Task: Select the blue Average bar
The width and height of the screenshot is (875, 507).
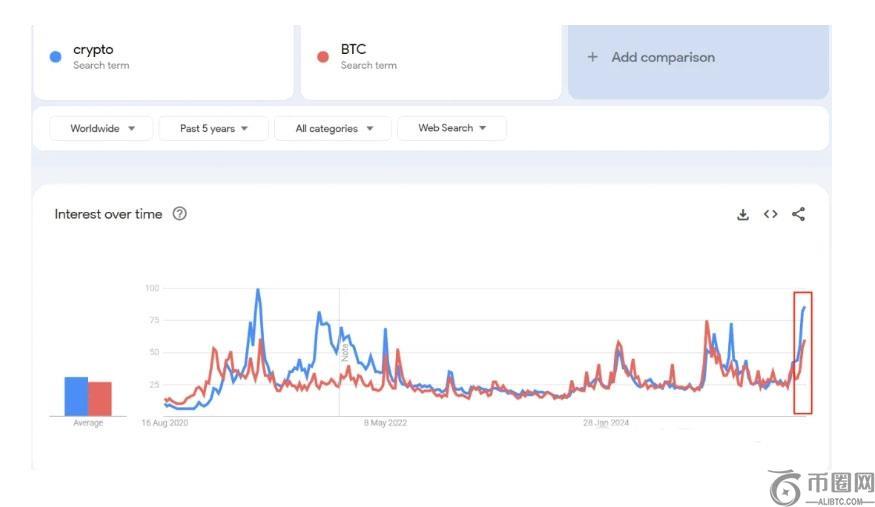Action: (76, 396)
